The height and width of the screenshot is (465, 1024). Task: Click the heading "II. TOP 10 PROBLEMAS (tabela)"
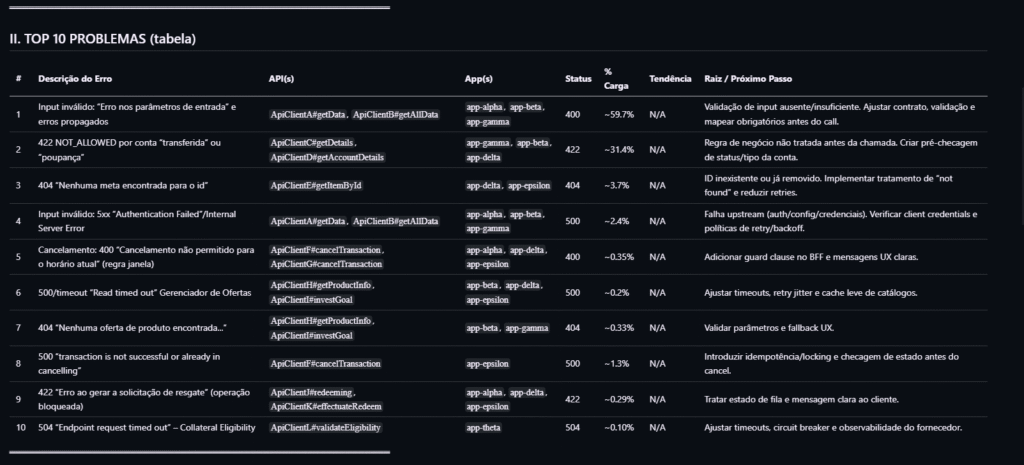103,39
